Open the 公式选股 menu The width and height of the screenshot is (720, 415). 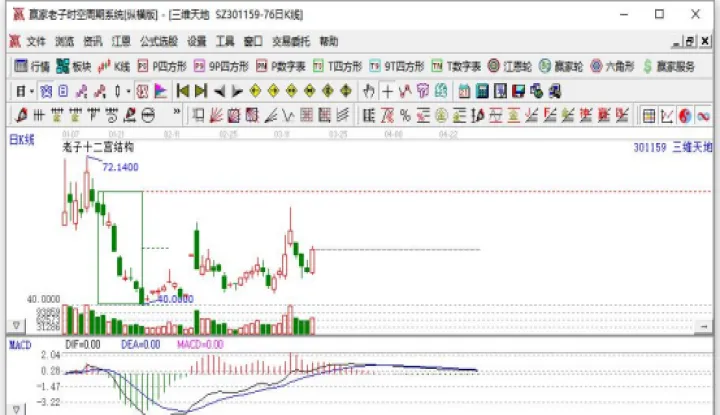(159, 42)
